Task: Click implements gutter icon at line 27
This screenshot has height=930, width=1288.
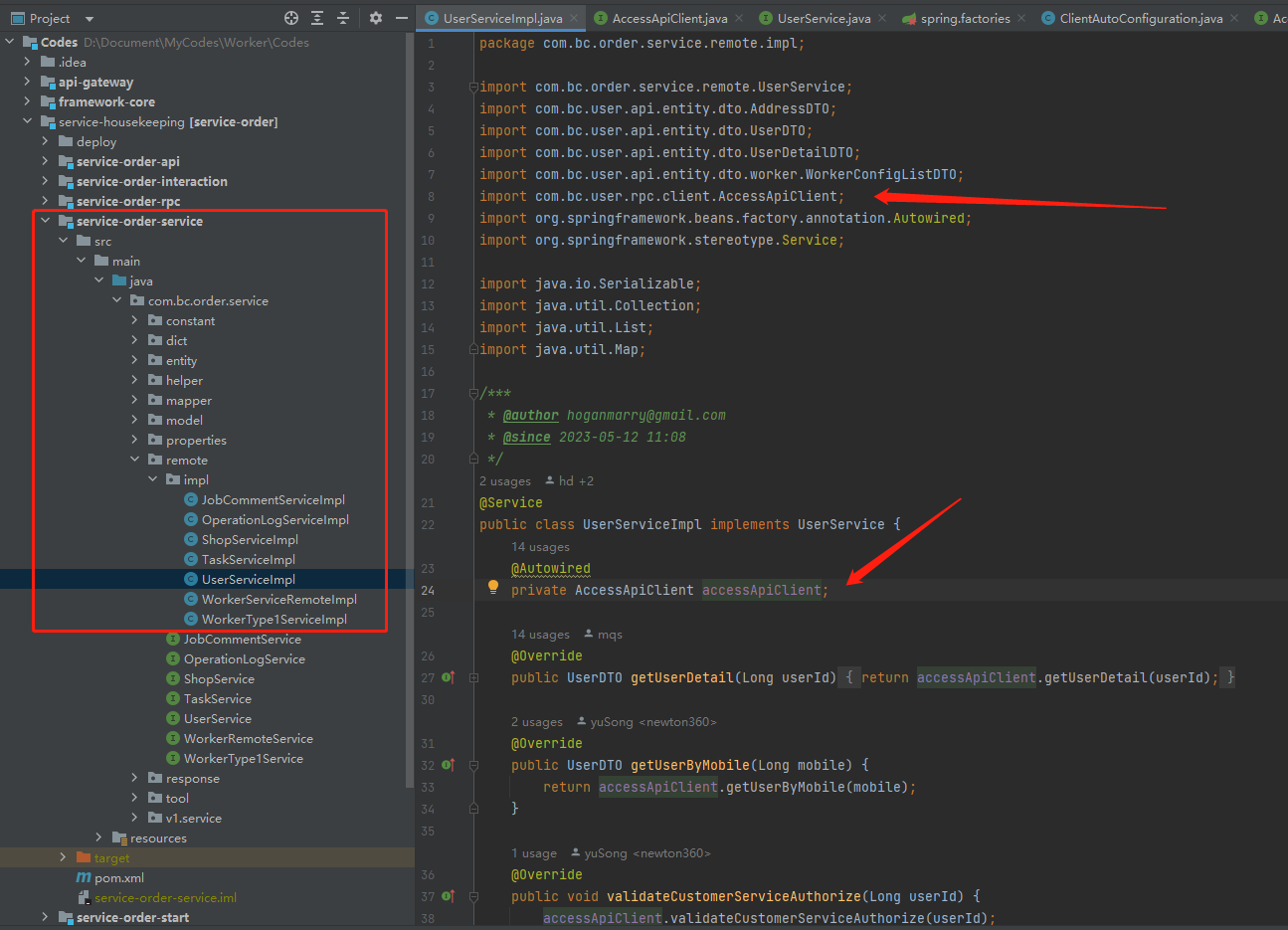Action: point(449,677)
